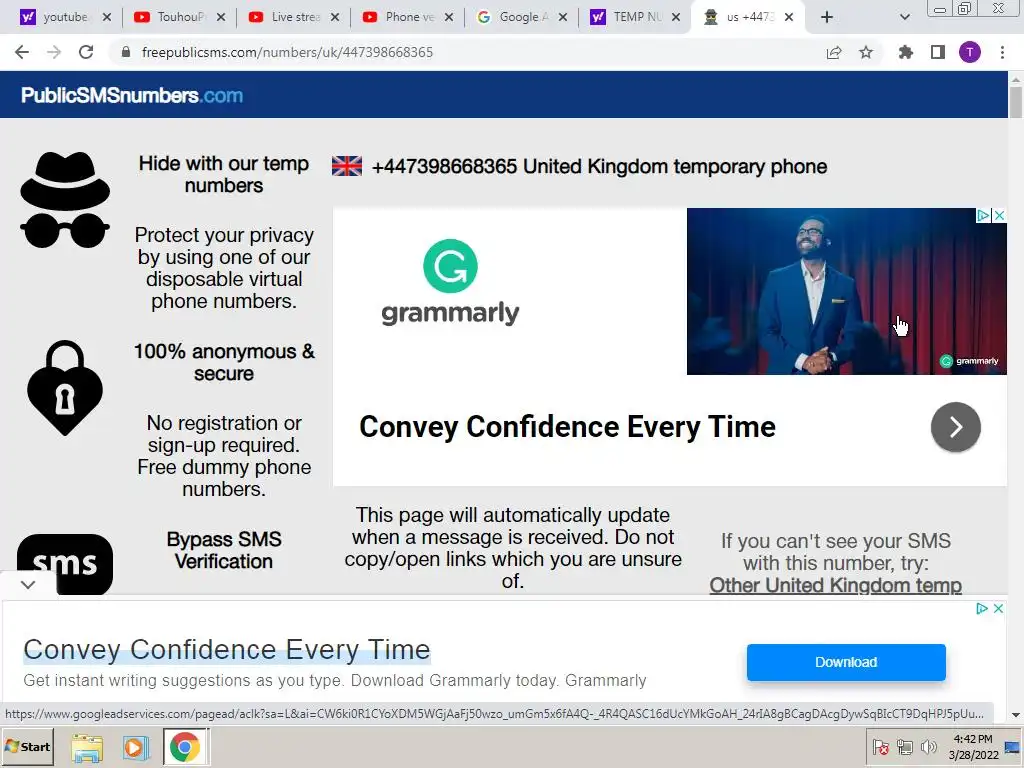The image size is (1024, 768).
Task: Close the Phone ve tab
Action: [x=449, y=17]
